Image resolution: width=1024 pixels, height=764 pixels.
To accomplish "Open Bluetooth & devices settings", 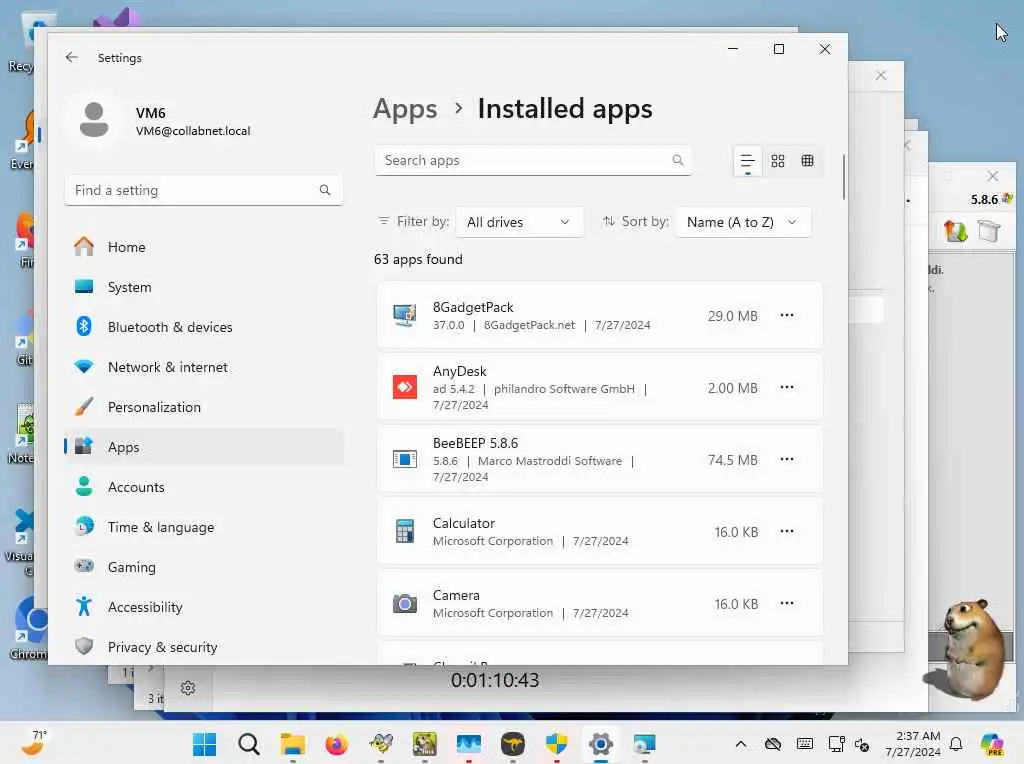I will tap(204, 326).
